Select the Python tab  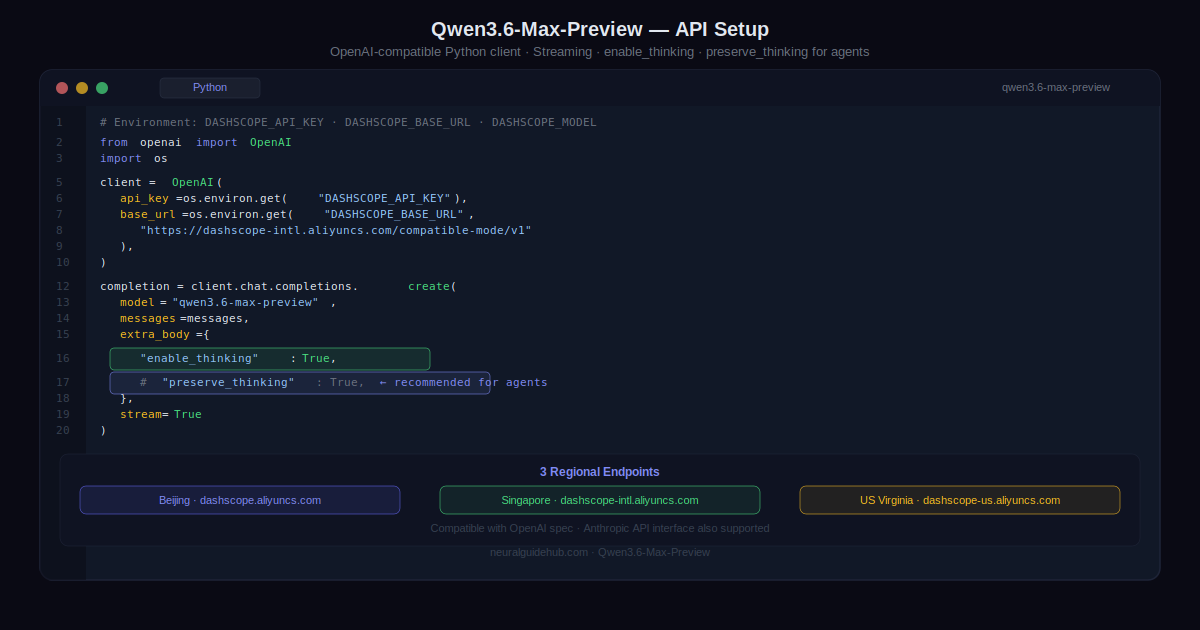(x=210, y=88)
